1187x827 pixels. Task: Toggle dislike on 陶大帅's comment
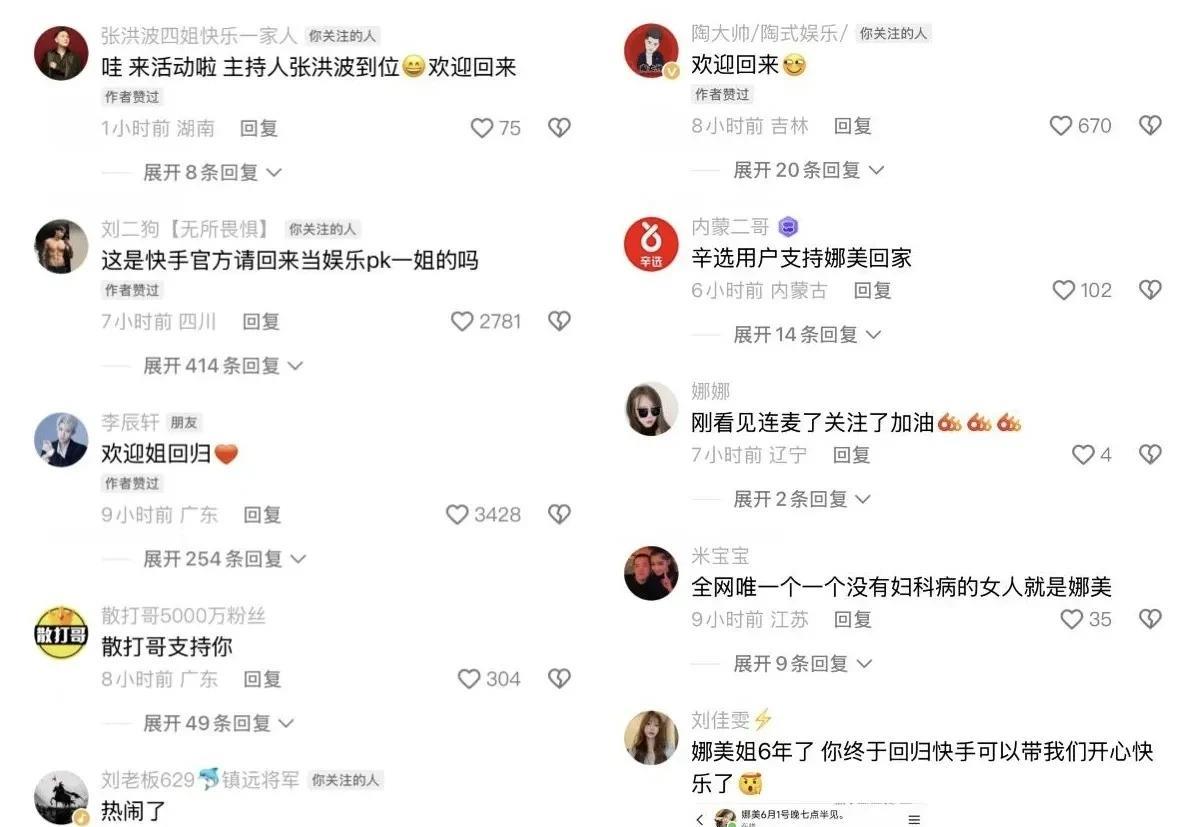point(1150,125)
